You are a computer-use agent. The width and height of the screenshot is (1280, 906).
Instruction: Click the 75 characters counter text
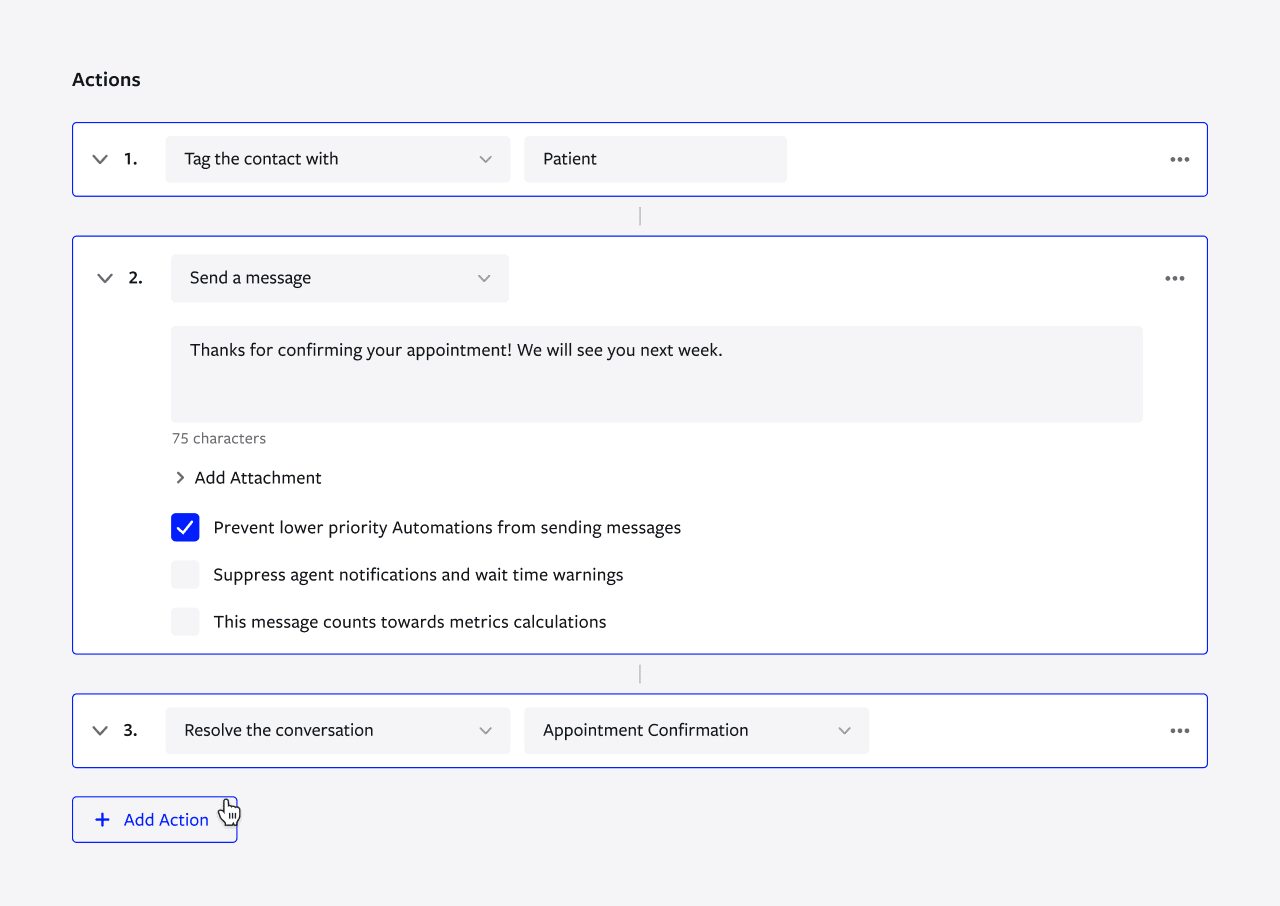219,438
